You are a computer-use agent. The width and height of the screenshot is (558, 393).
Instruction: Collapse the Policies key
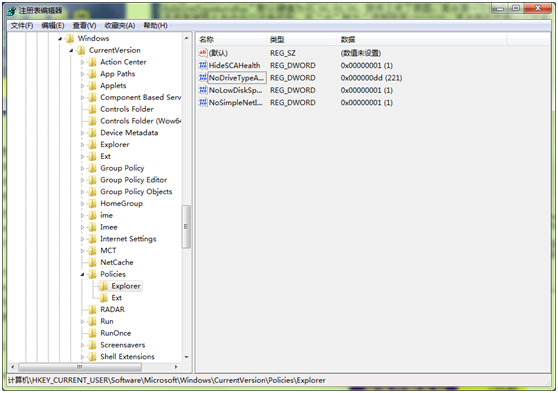click(x=82, y=274)
